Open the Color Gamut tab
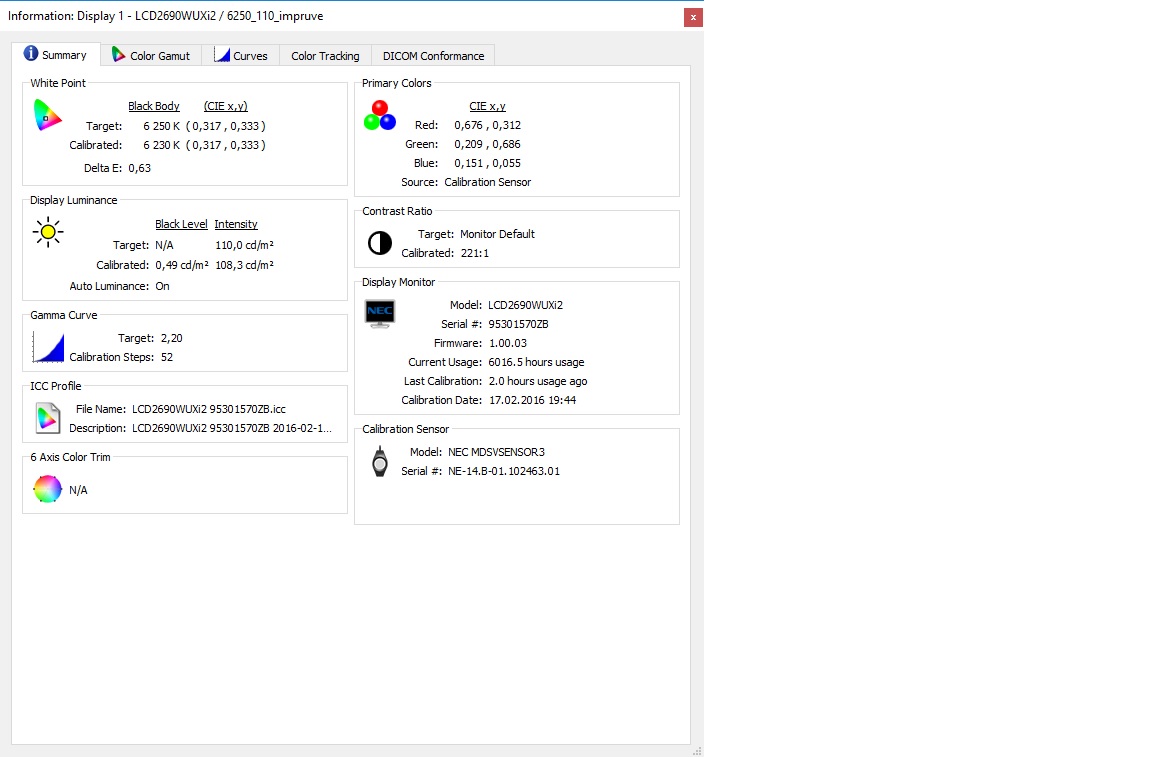The height and width of the screenshot is (757, 1152). tap(151, 56)
